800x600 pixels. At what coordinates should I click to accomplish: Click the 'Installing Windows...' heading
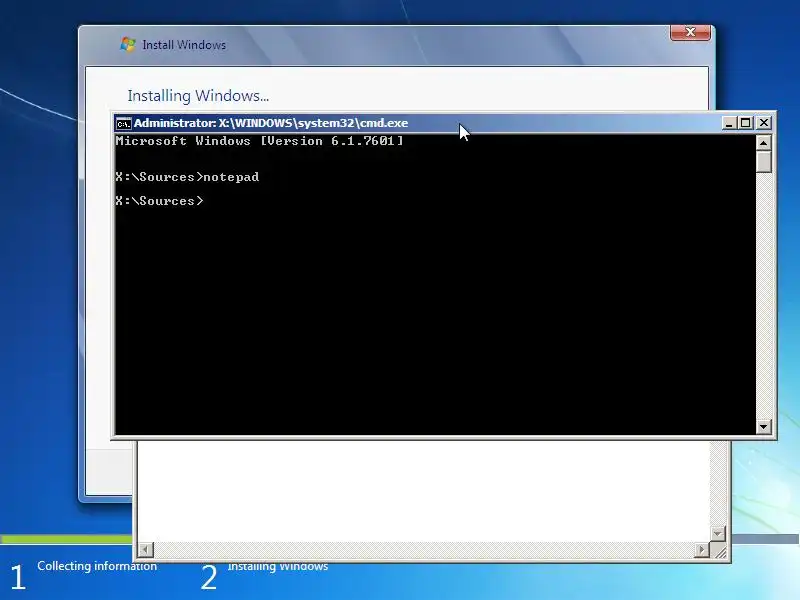coord(198,96)
